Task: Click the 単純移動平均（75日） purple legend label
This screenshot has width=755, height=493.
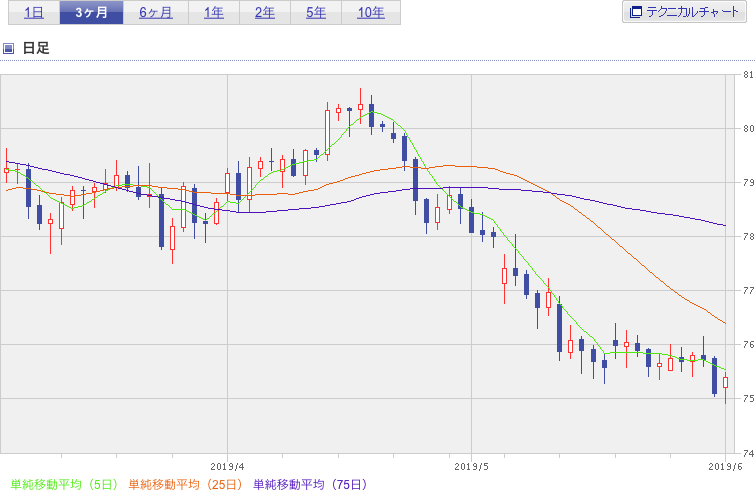Action: pos(310,484)
